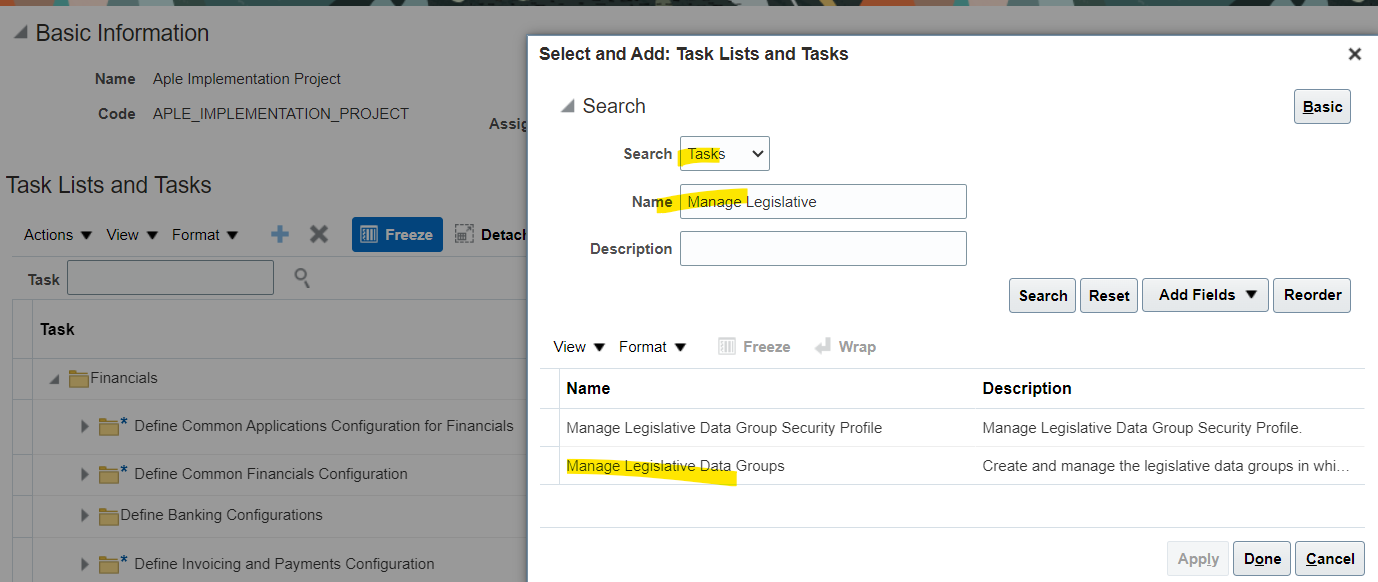
Task: Collapse the Basic Information section
Action: tap(20, 33)
